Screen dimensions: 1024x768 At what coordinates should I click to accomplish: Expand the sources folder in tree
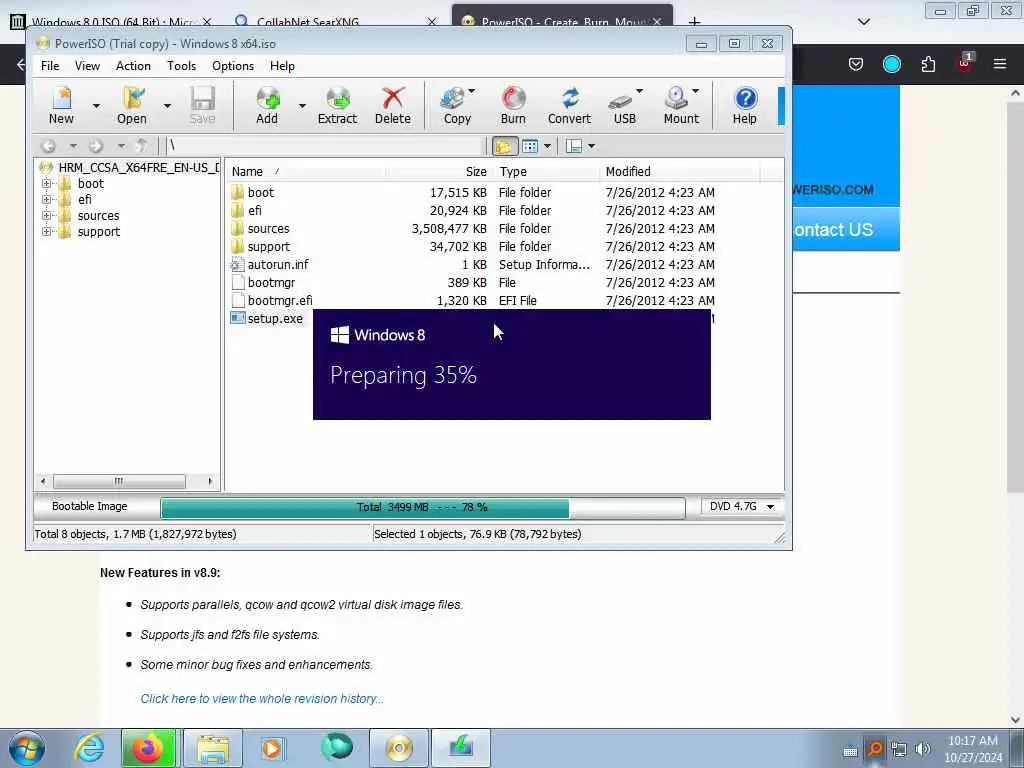pyautogui.click(x=46, y=216)
